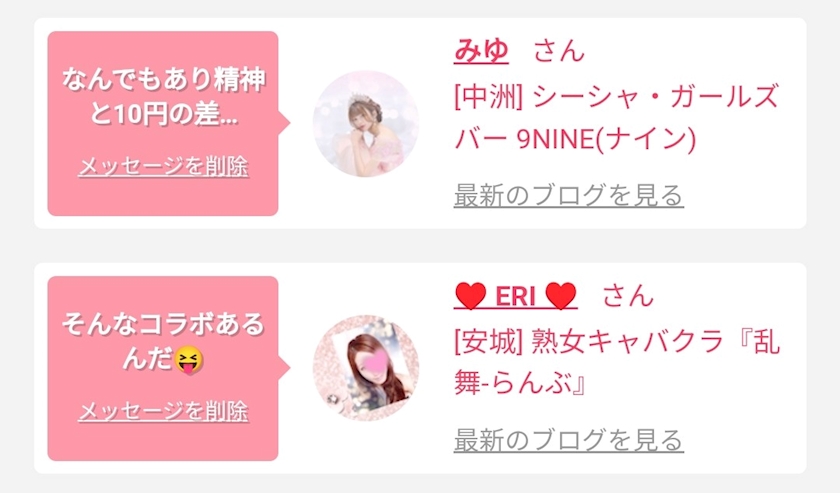840x493 pixels.
Task: Click the message text そんなコラボあるんだ
Action: 163,341
